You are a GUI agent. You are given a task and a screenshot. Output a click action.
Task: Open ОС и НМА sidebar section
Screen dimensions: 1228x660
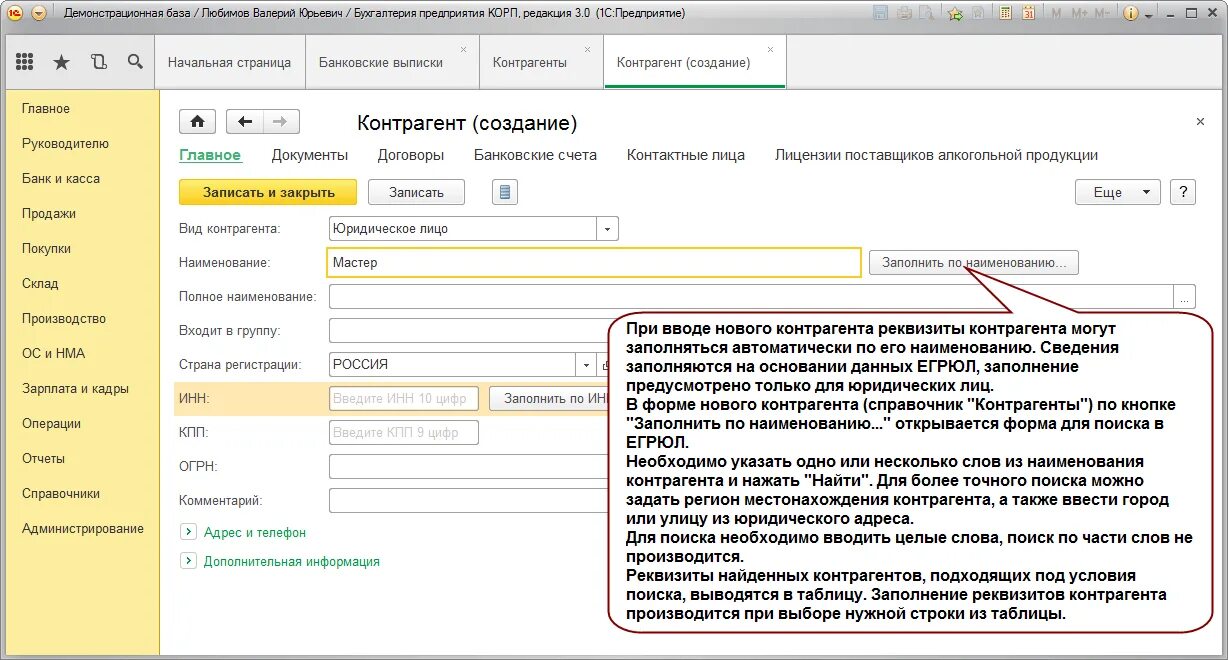[53, 353]
